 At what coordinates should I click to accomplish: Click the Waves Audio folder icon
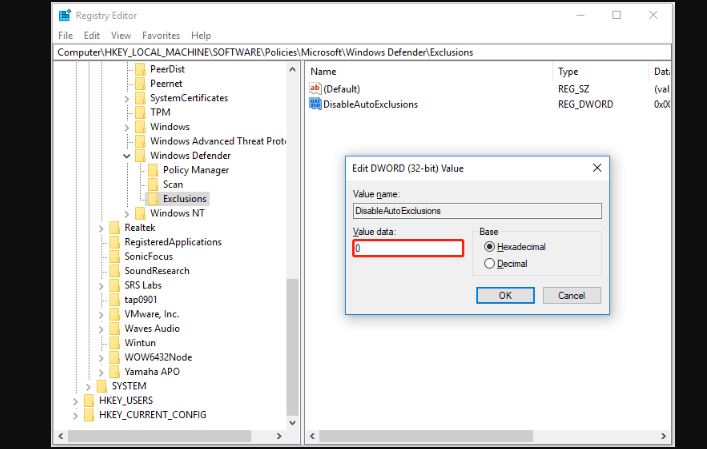click(115, 329)
